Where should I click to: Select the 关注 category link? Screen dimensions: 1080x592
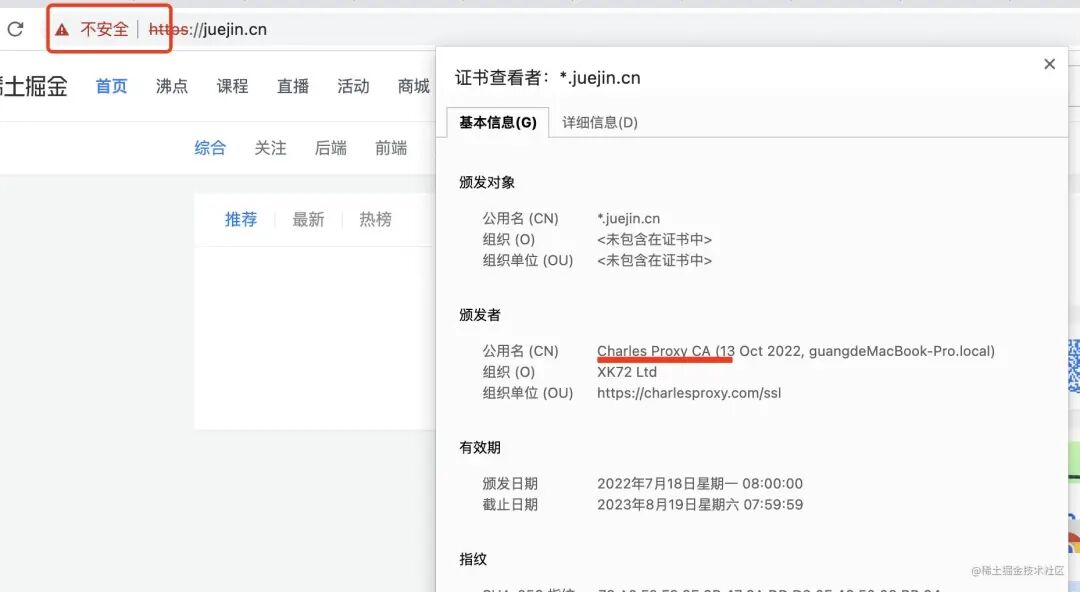coord(270,147)
